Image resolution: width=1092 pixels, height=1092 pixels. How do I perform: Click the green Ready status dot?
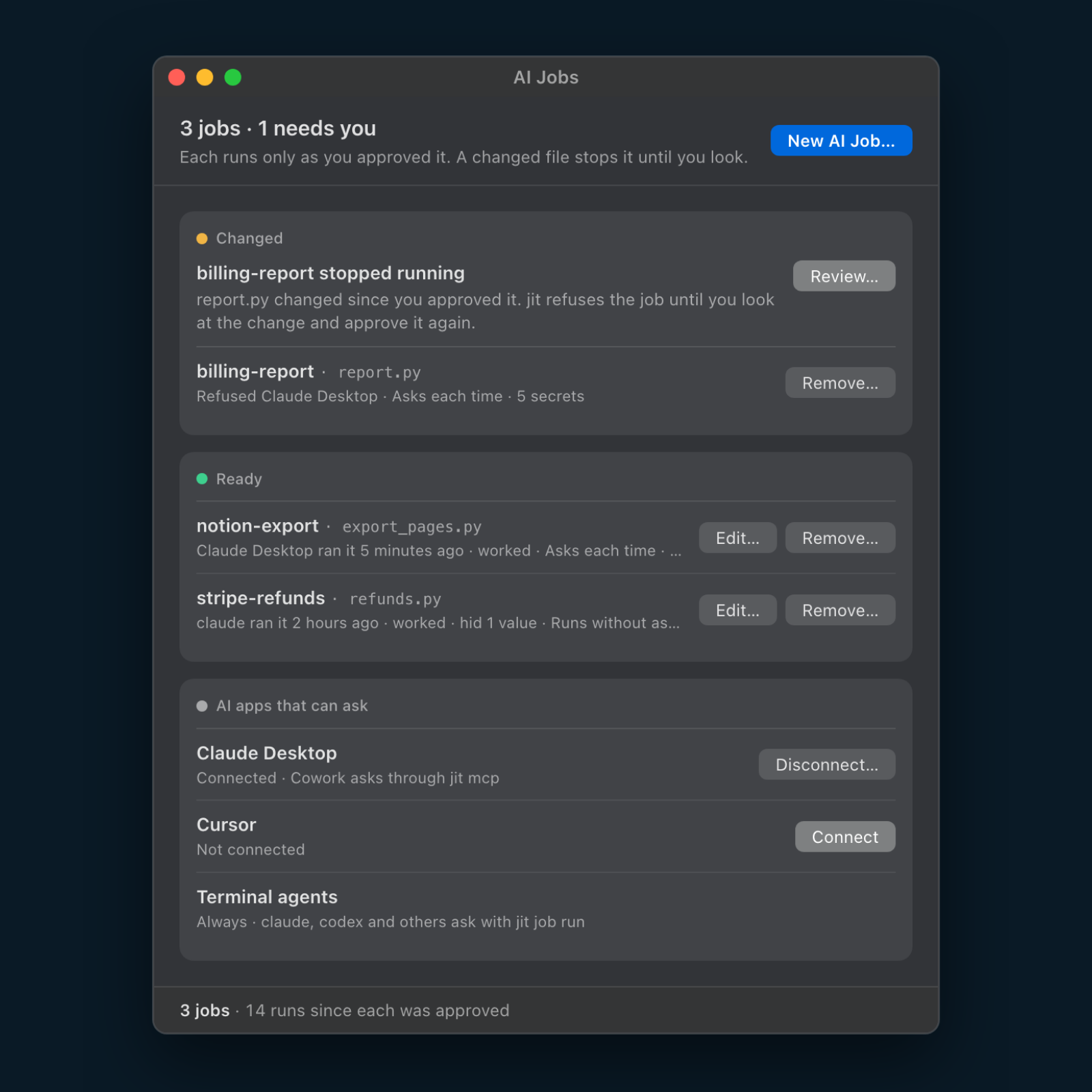pos(202,479)
